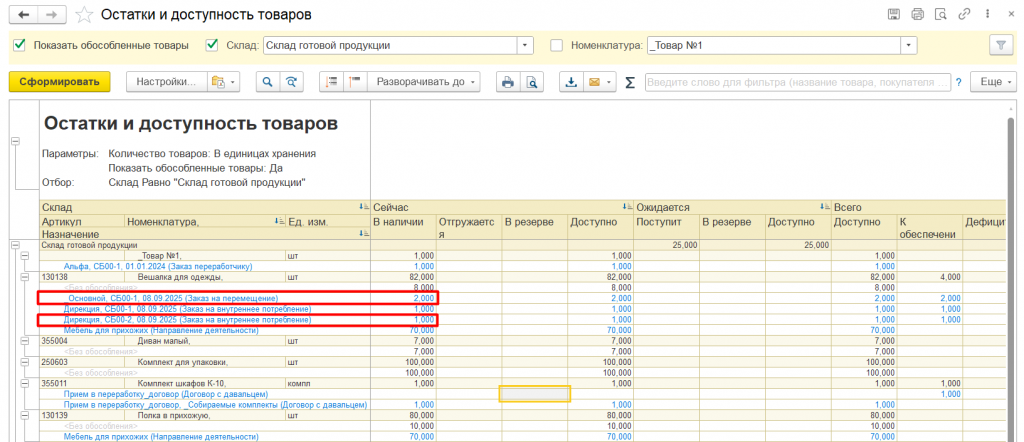Screen dimensions: 1024x442
Task: Collapse the 'Склад готовой продукции' group
Action: (x=16, y=245)
